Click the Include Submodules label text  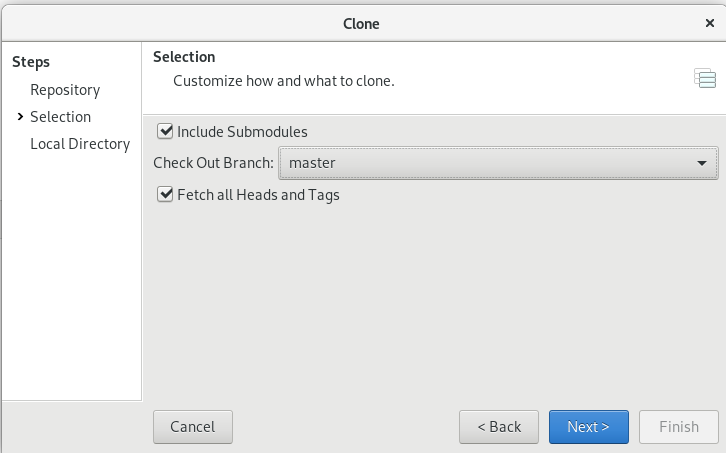[x=242, y=132]
